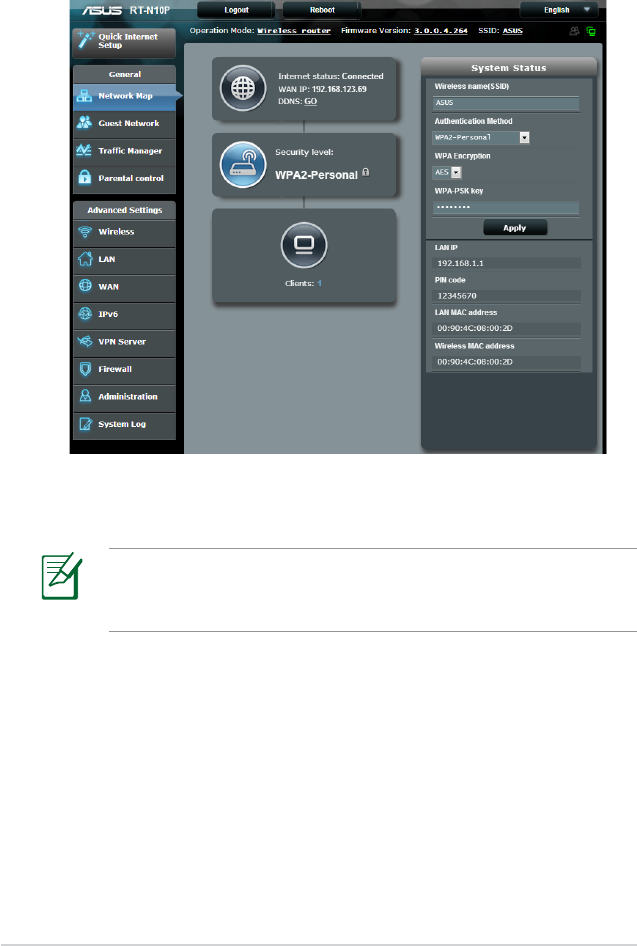Click the Guest Network people icon
The width and height of the screenshot is (637, 946).
[84, 123]
